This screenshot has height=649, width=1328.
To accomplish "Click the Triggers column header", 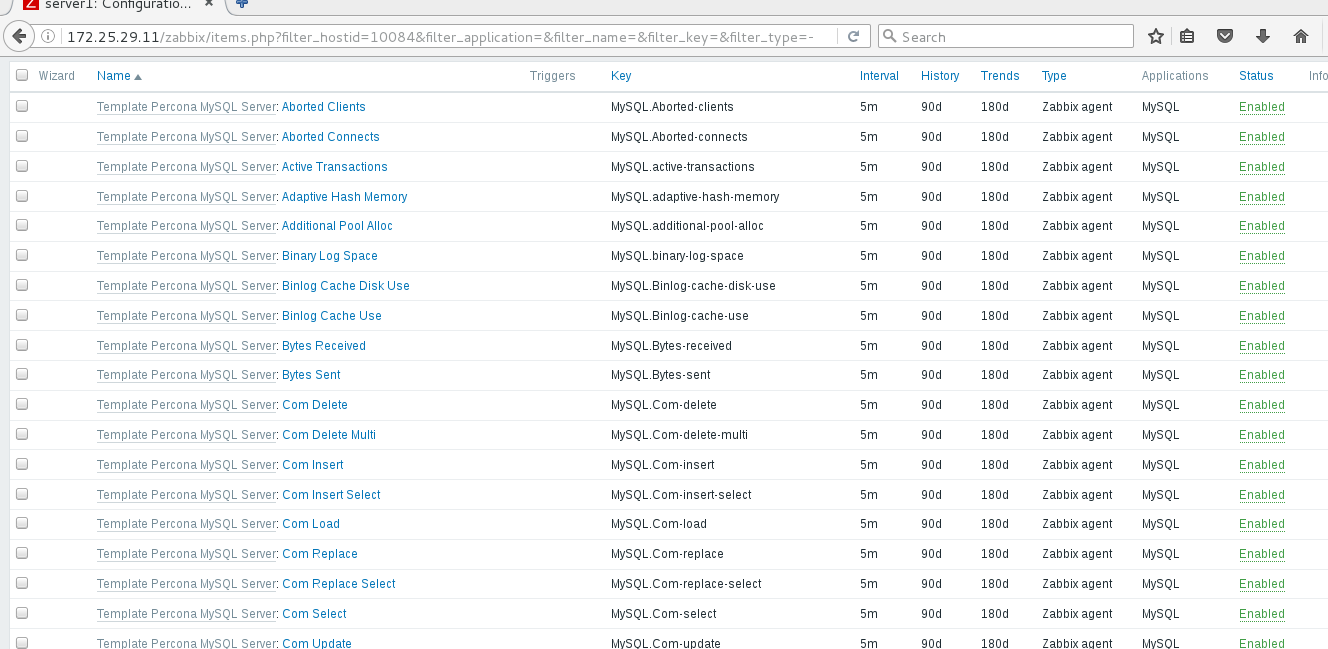I will (553, 76).
